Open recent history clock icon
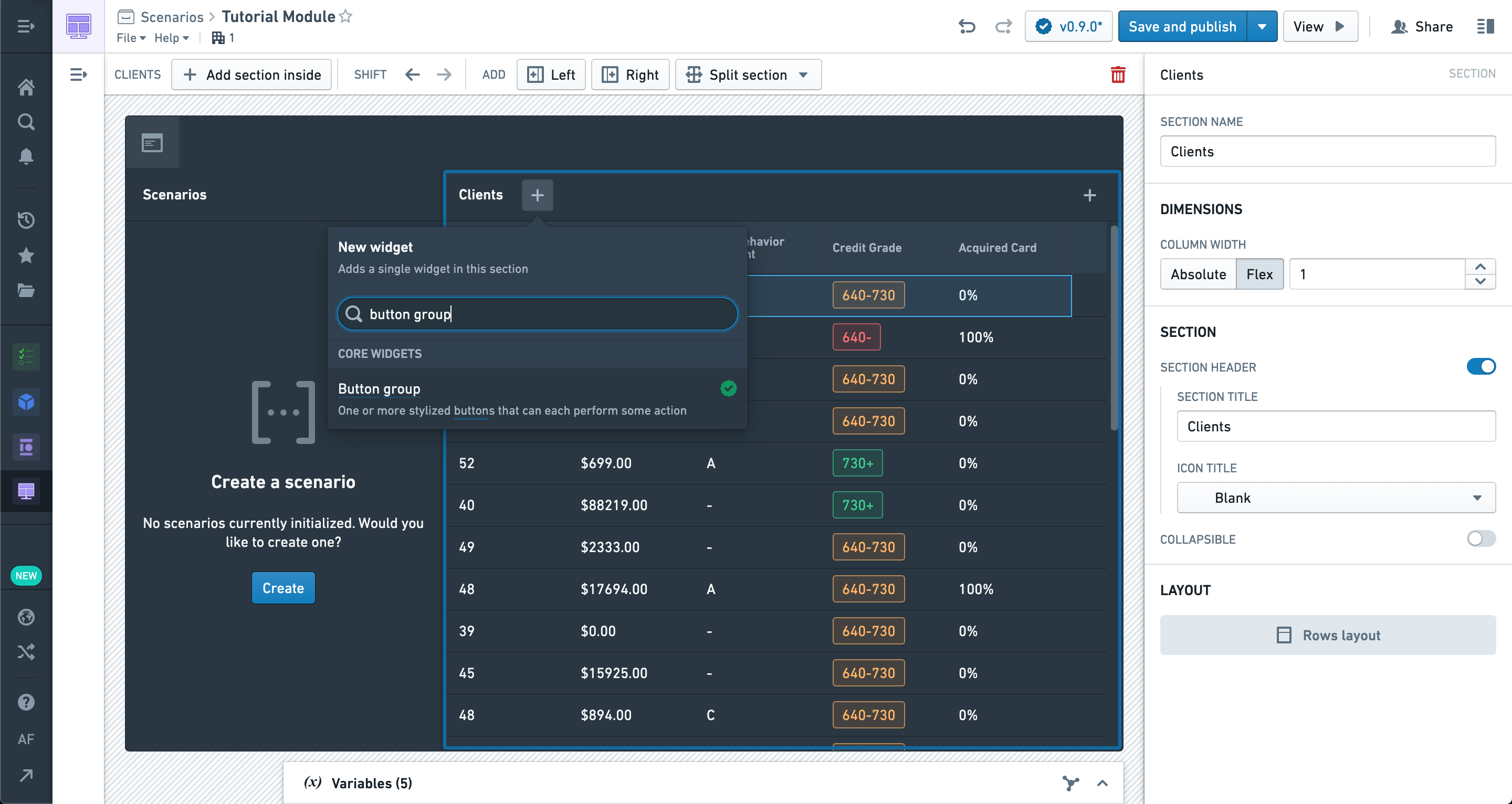 coord(26,220)
